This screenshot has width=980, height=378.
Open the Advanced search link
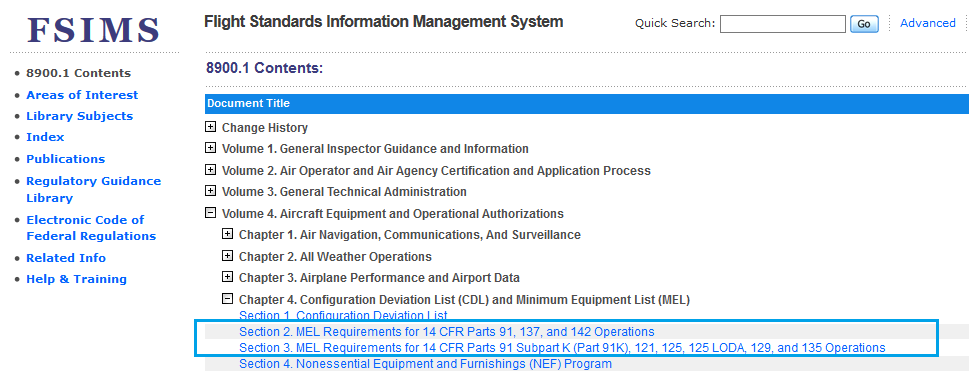click(x=928, y=23)
